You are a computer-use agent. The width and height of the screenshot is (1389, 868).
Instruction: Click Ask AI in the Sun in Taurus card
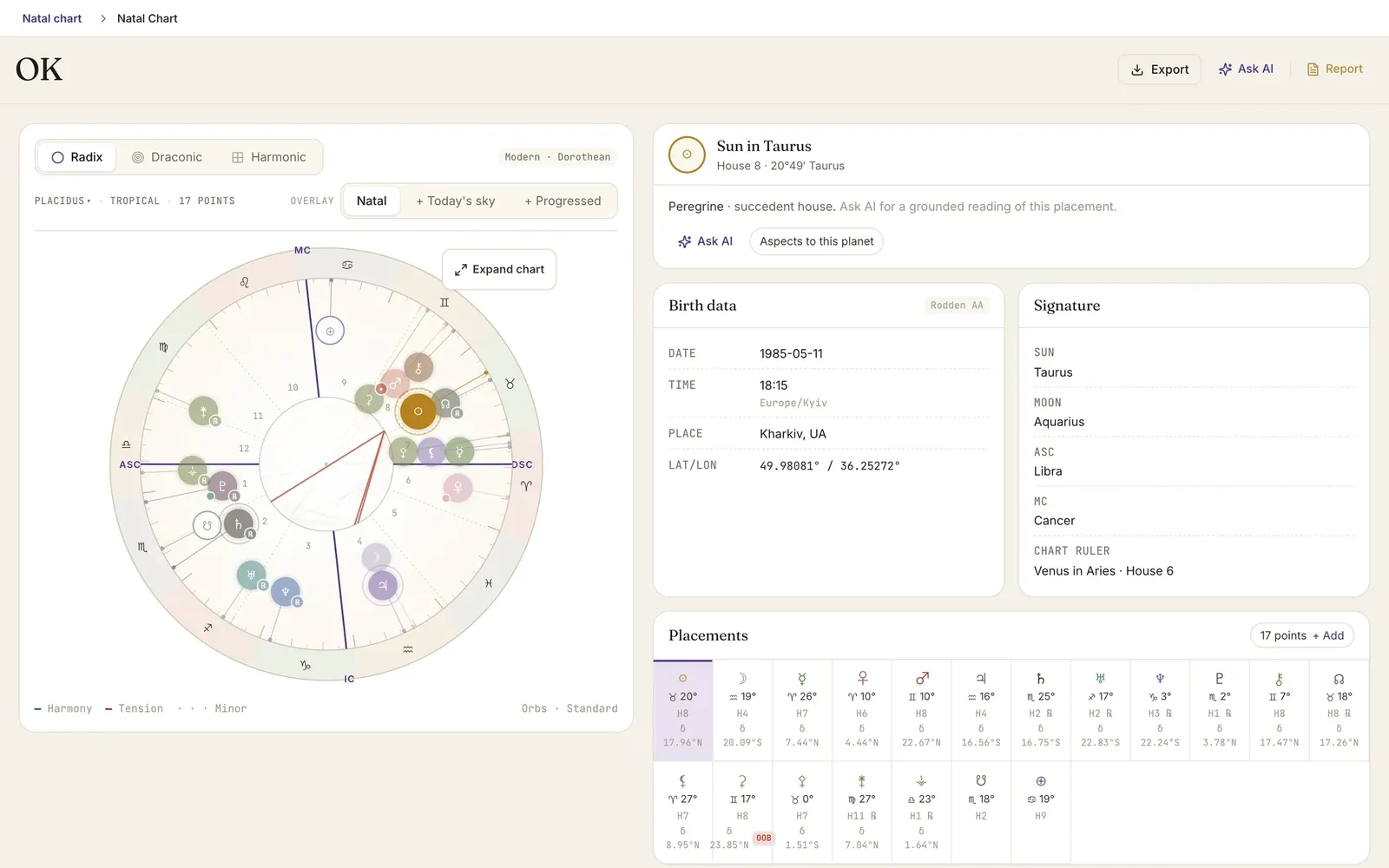(706, 241)
